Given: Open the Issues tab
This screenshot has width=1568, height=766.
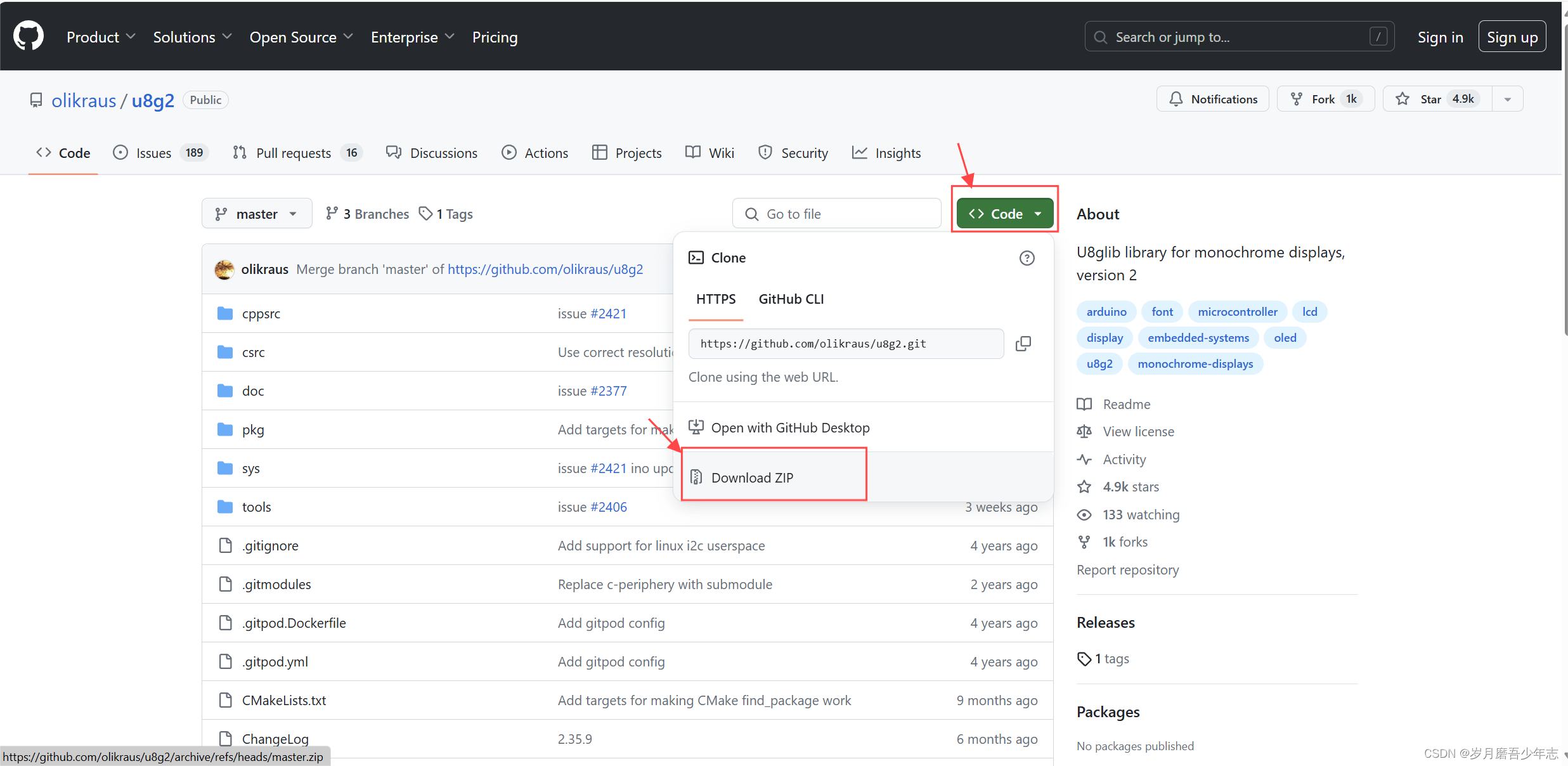Looking at the screenshot, I should (x=160, y=153).
